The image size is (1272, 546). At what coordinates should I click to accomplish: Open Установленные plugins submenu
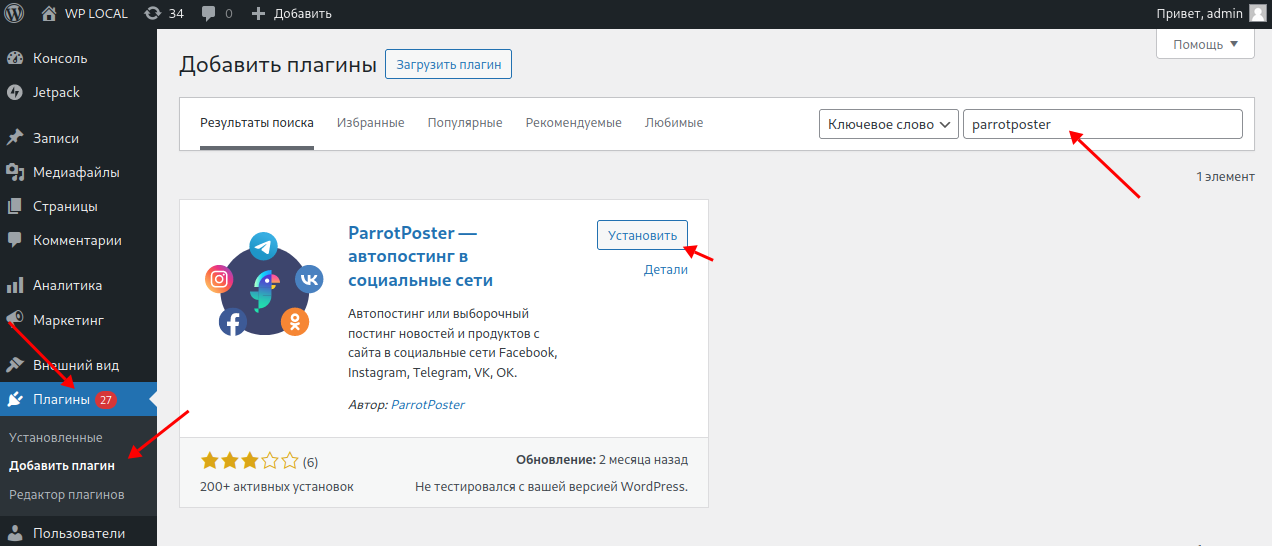pyautogui.click(x=56, y=438)
